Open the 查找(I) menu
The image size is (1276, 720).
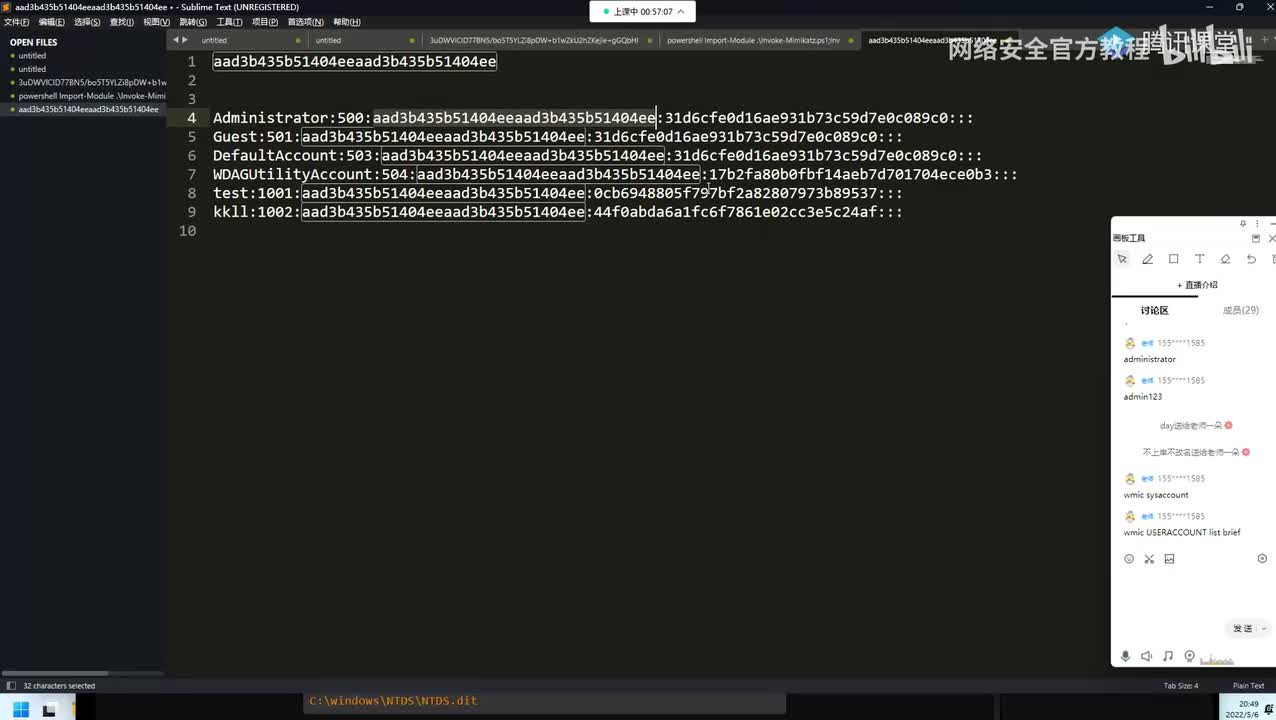coord(122,22)
